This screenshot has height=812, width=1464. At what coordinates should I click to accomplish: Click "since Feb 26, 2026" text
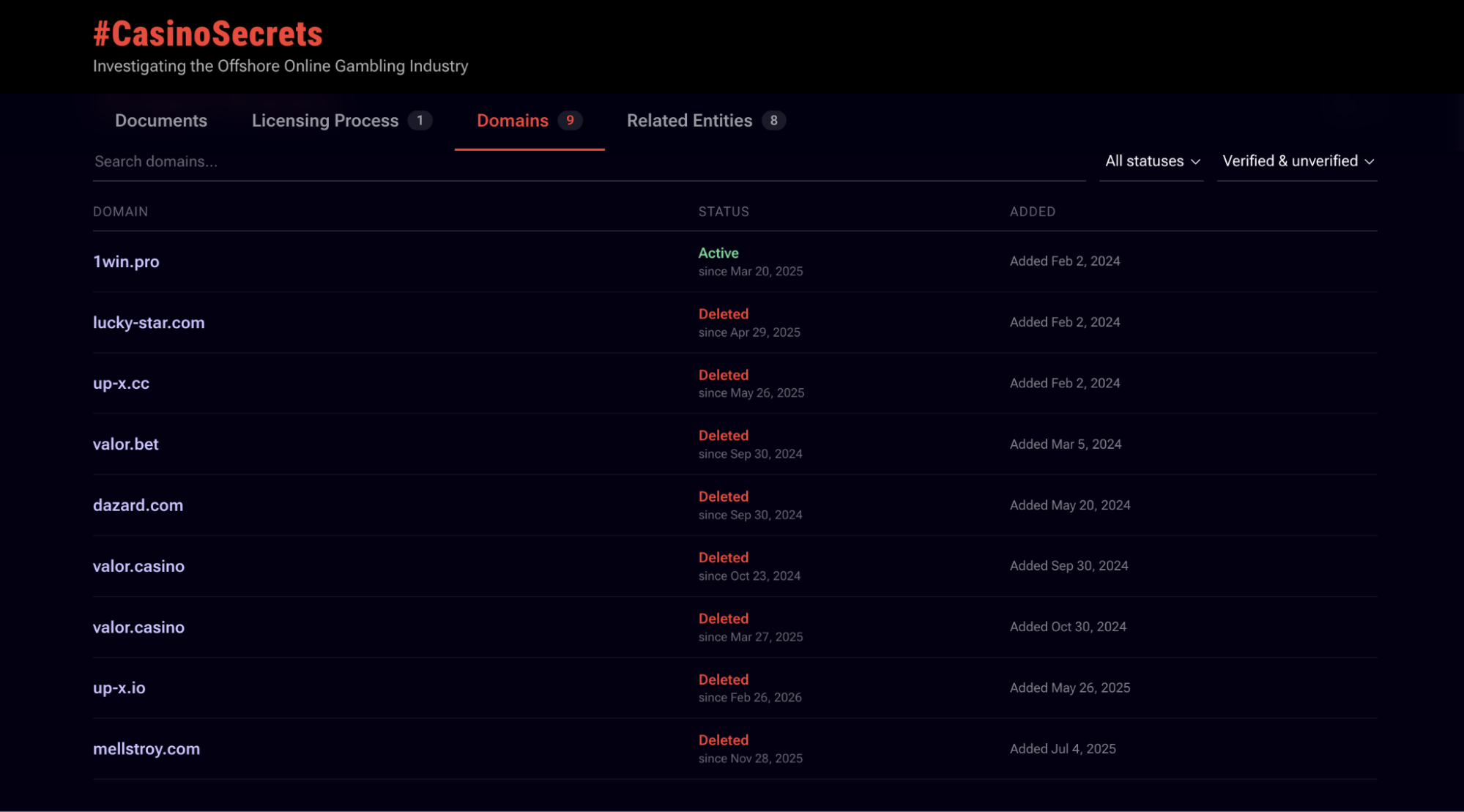[x=750, y=698]
